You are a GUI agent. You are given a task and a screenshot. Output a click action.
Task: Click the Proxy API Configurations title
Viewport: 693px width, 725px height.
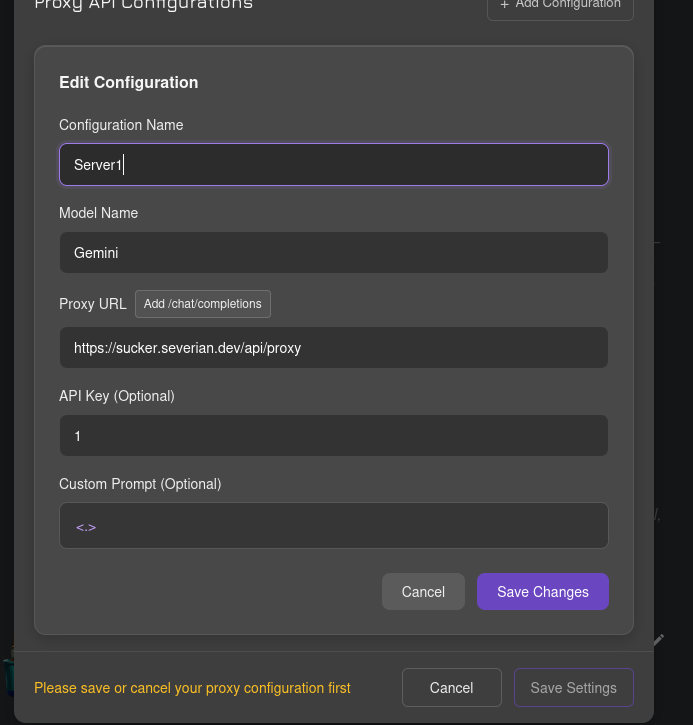[x=143, y=5]
